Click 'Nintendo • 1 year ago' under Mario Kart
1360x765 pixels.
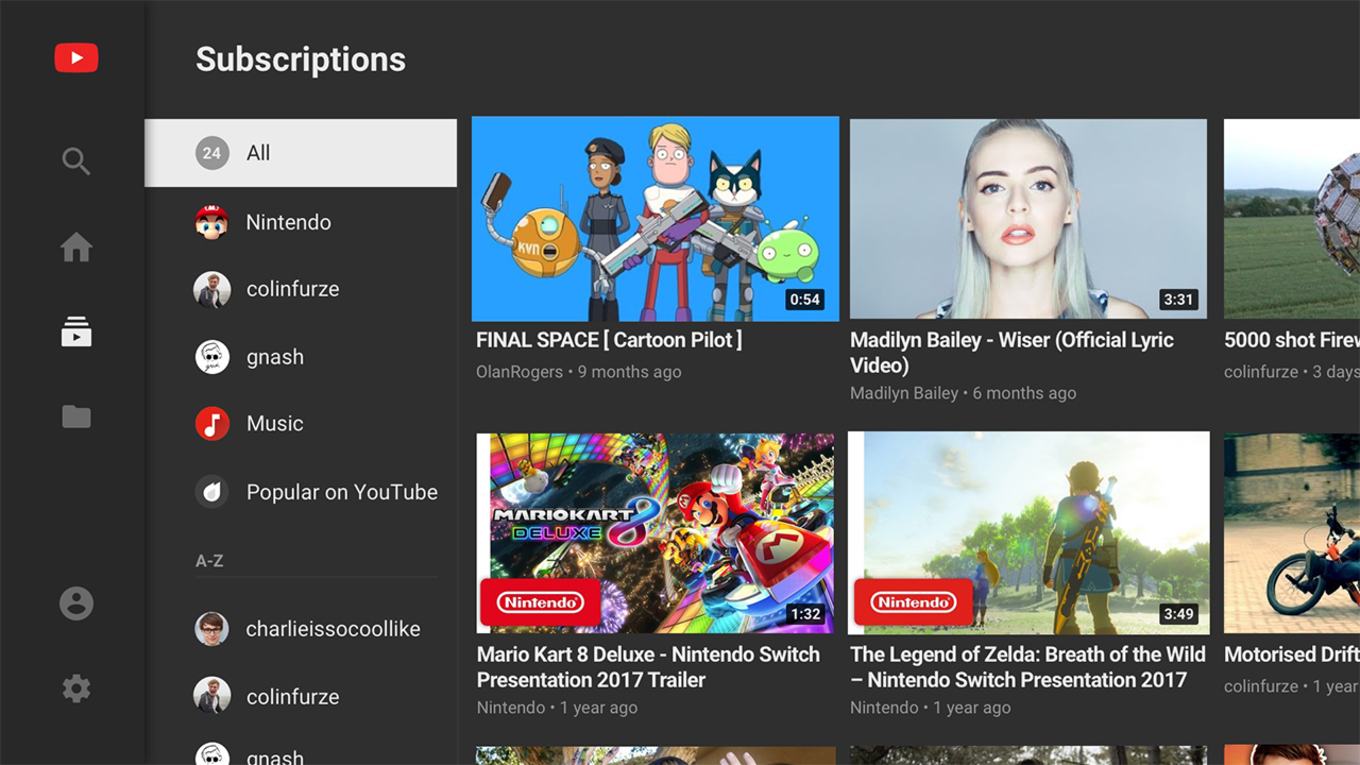click(x=557, y=708)
